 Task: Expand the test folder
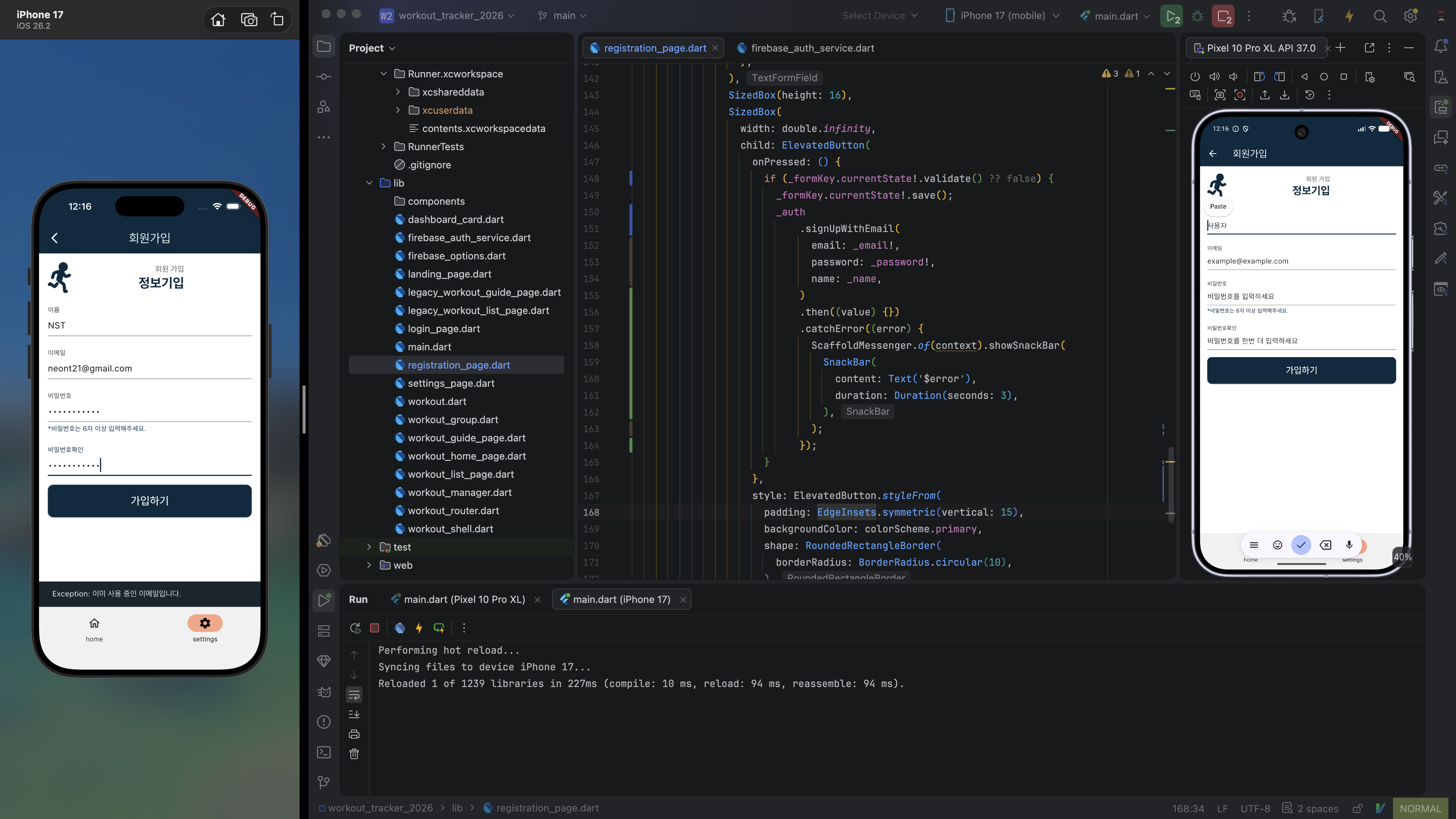[x=369, y=546]
